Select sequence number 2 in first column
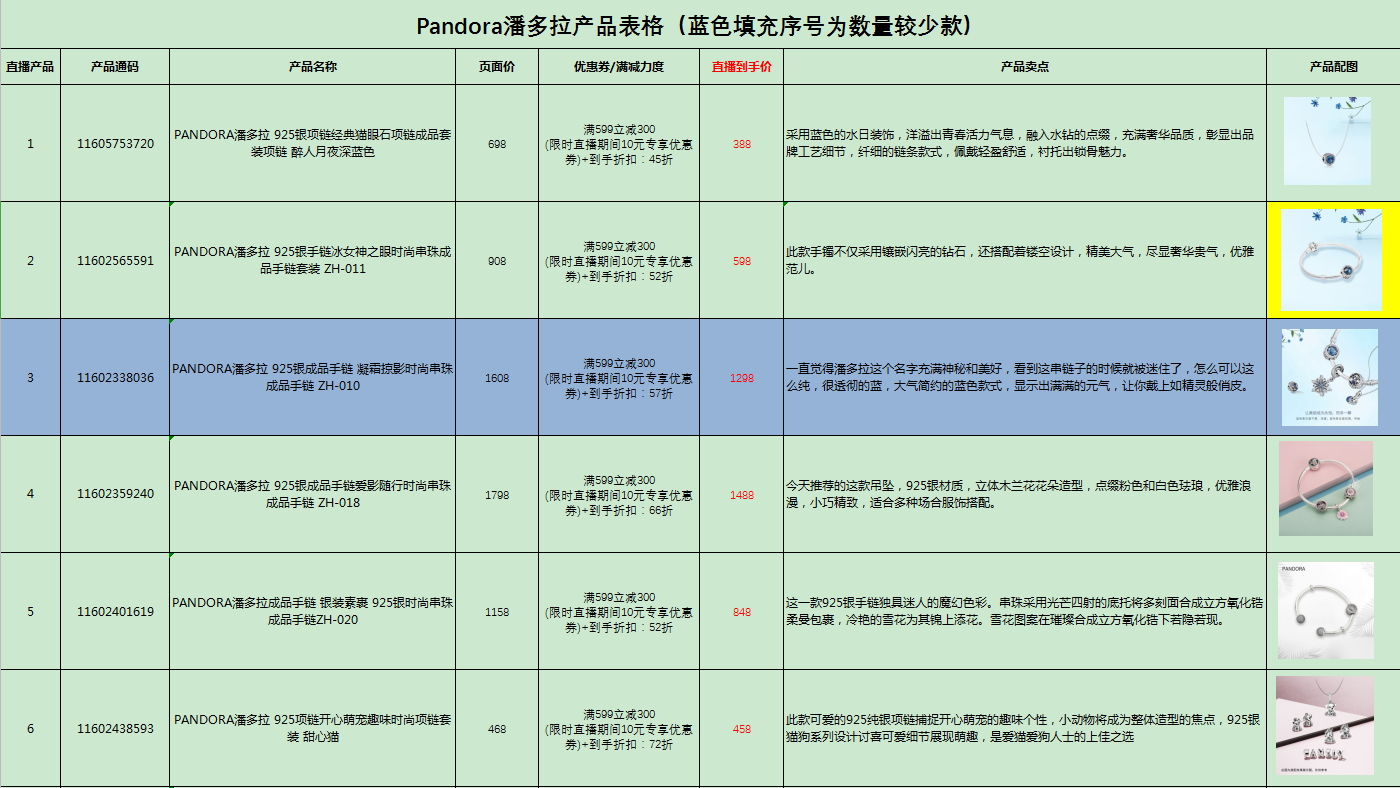 (x=30, y=260)
